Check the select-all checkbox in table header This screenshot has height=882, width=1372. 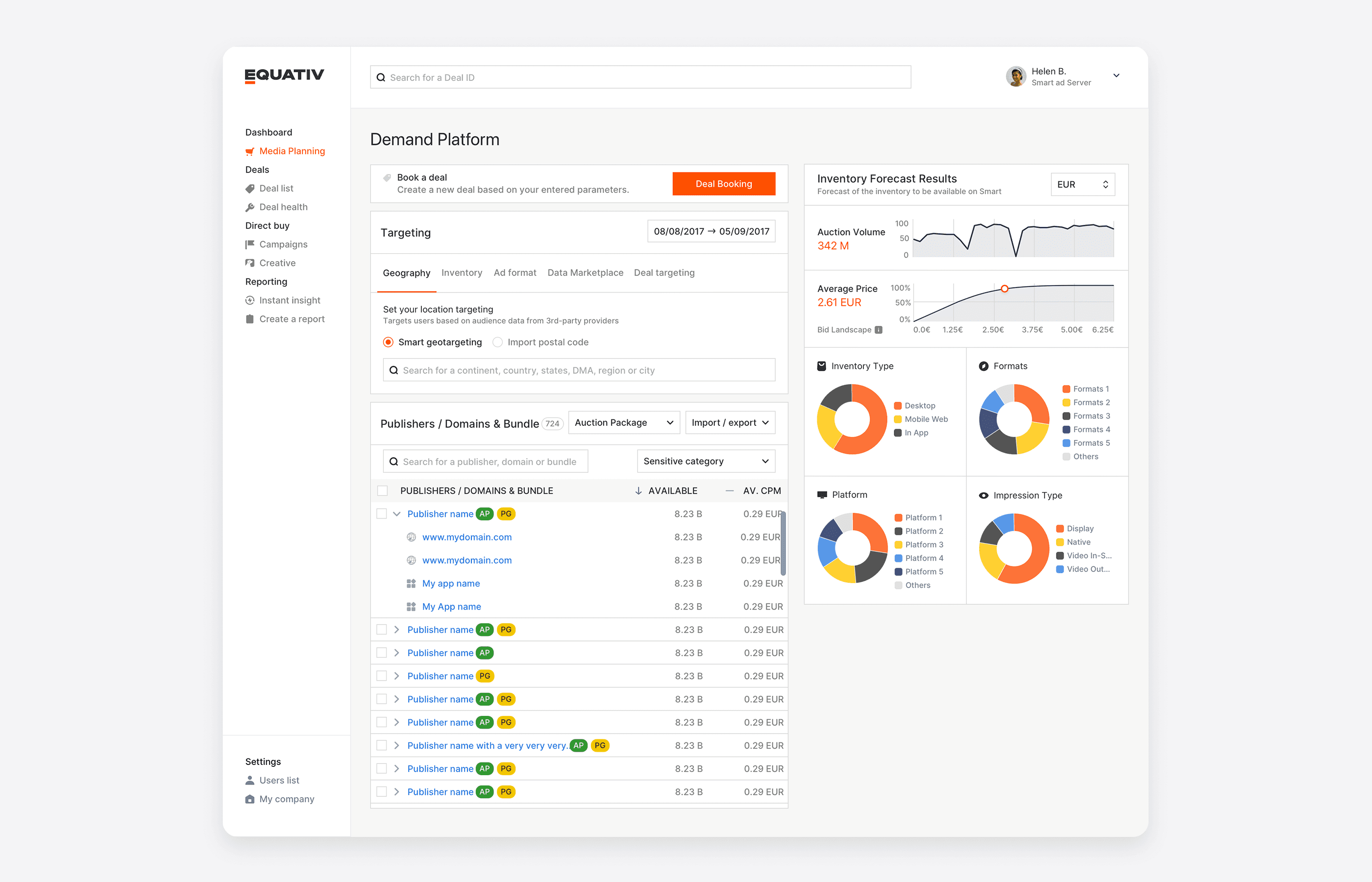tap(383, 491)
